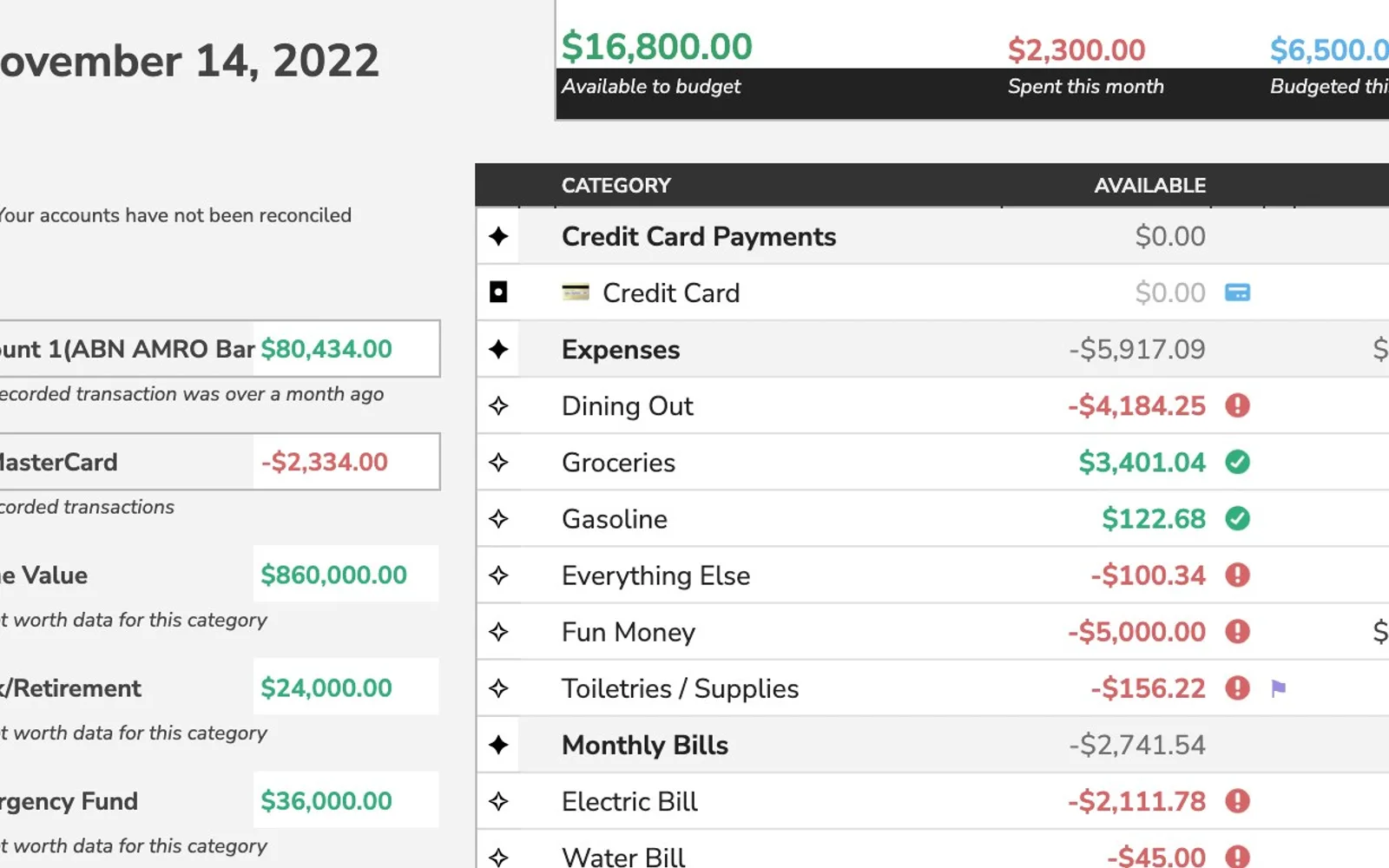1389x868 pixels.
Task: Click the small credit card image by Credit Card
Action: click(576, 293)
